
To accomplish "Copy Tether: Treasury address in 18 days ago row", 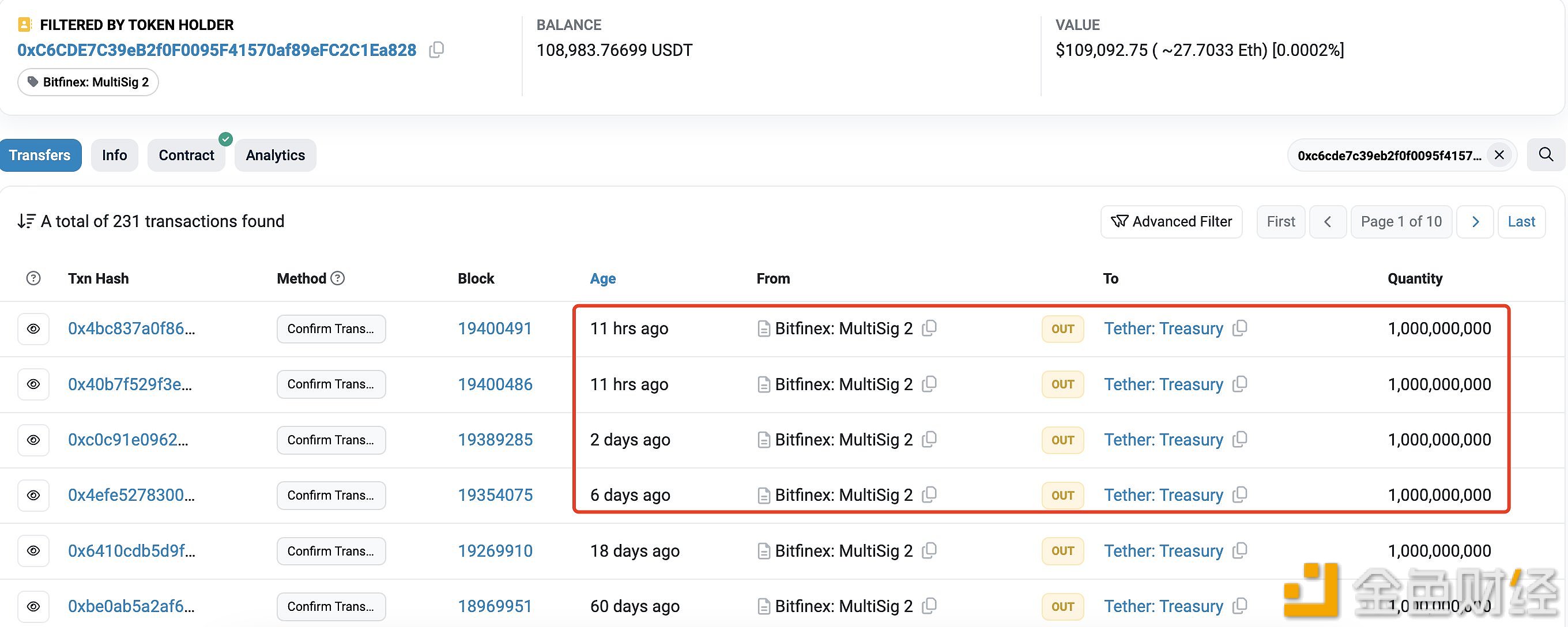I will click(1239, 550).
